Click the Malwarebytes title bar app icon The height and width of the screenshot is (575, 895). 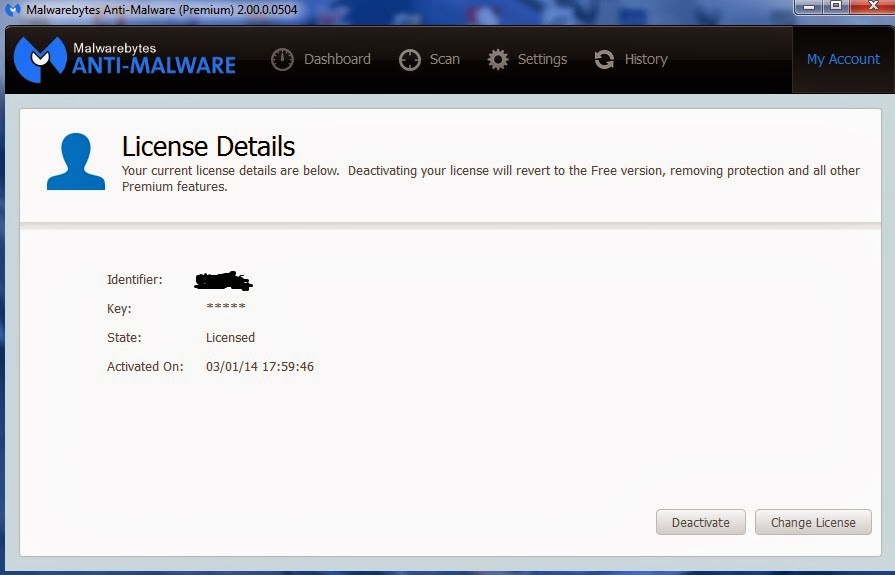13,10
